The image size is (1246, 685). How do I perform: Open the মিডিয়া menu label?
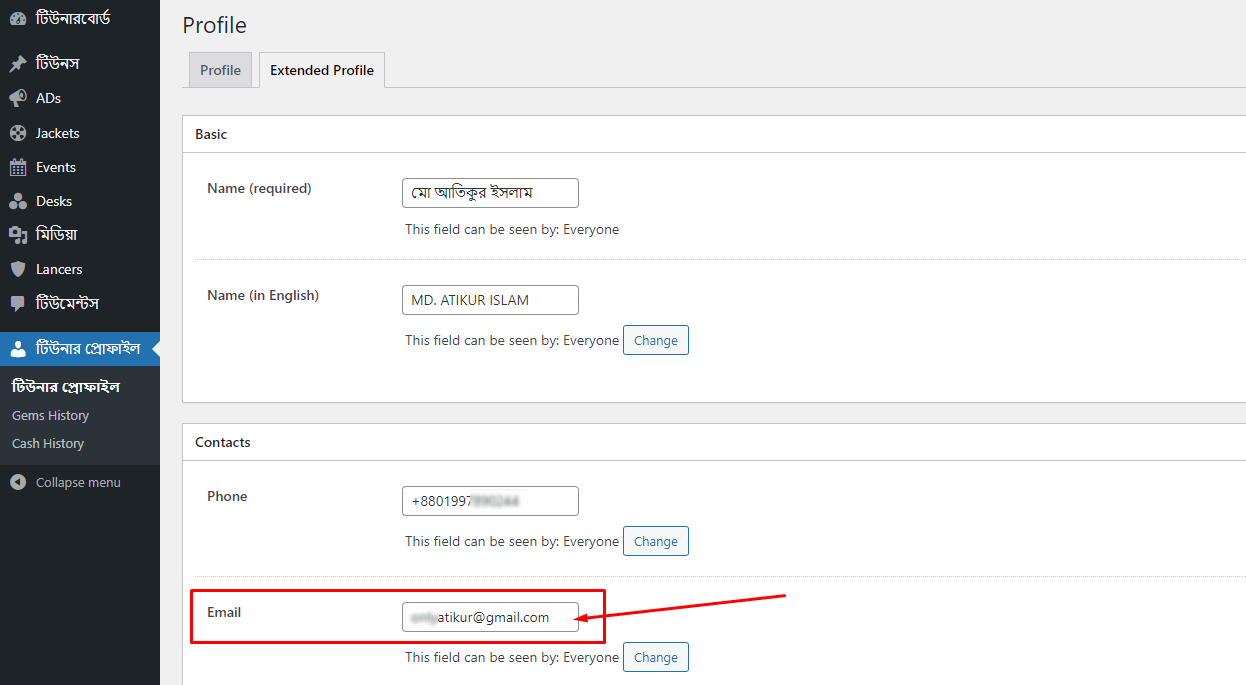pyautogui.click(x=56, y=235)
